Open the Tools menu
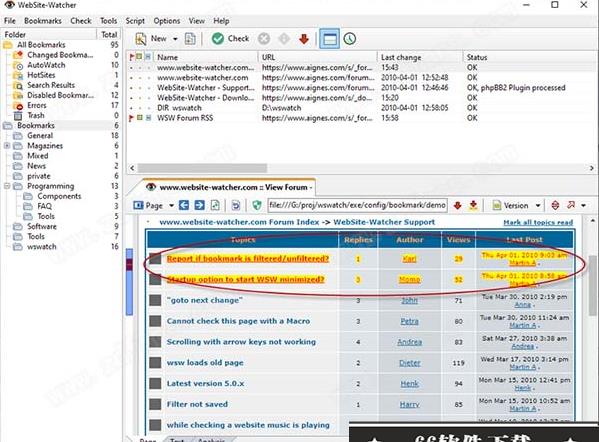599x442 pixels. point(108,21)
